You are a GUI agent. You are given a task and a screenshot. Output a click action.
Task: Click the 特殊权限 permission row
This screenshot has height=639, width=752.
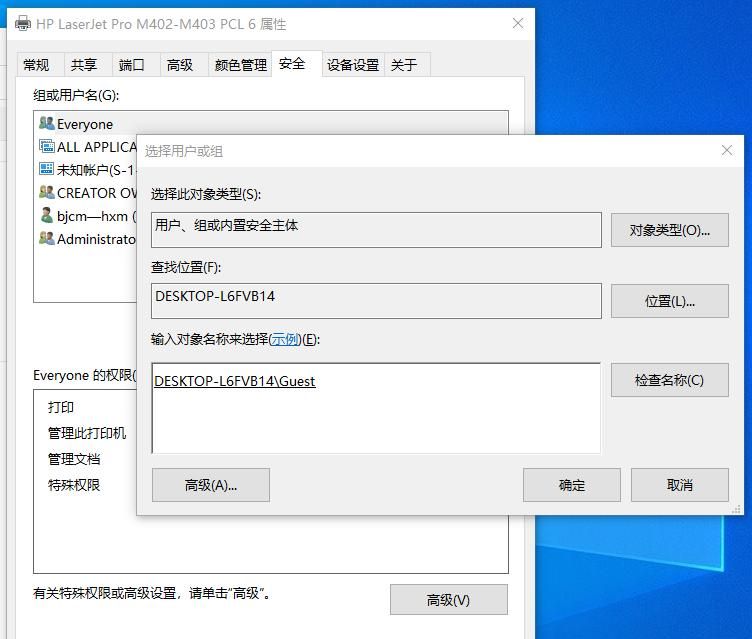[74, 485]
